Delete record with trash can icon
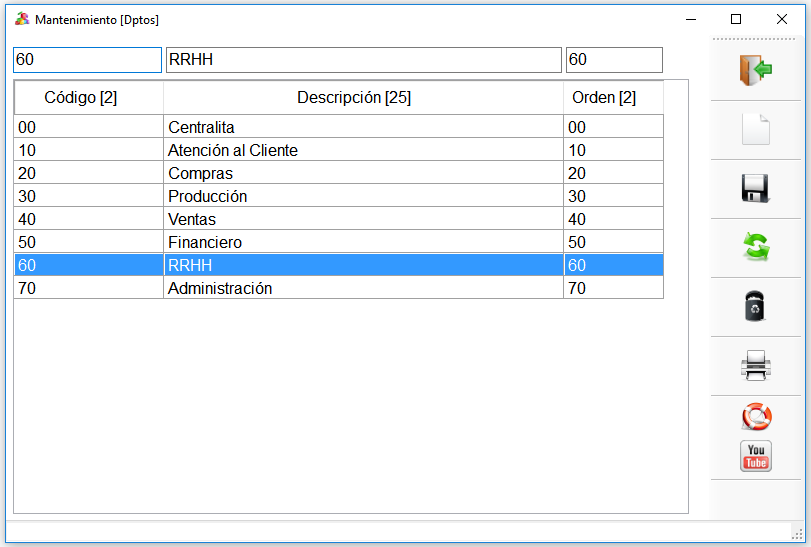Image resolution: width=811 pixels, height=547 pixels. coord(755,306)
